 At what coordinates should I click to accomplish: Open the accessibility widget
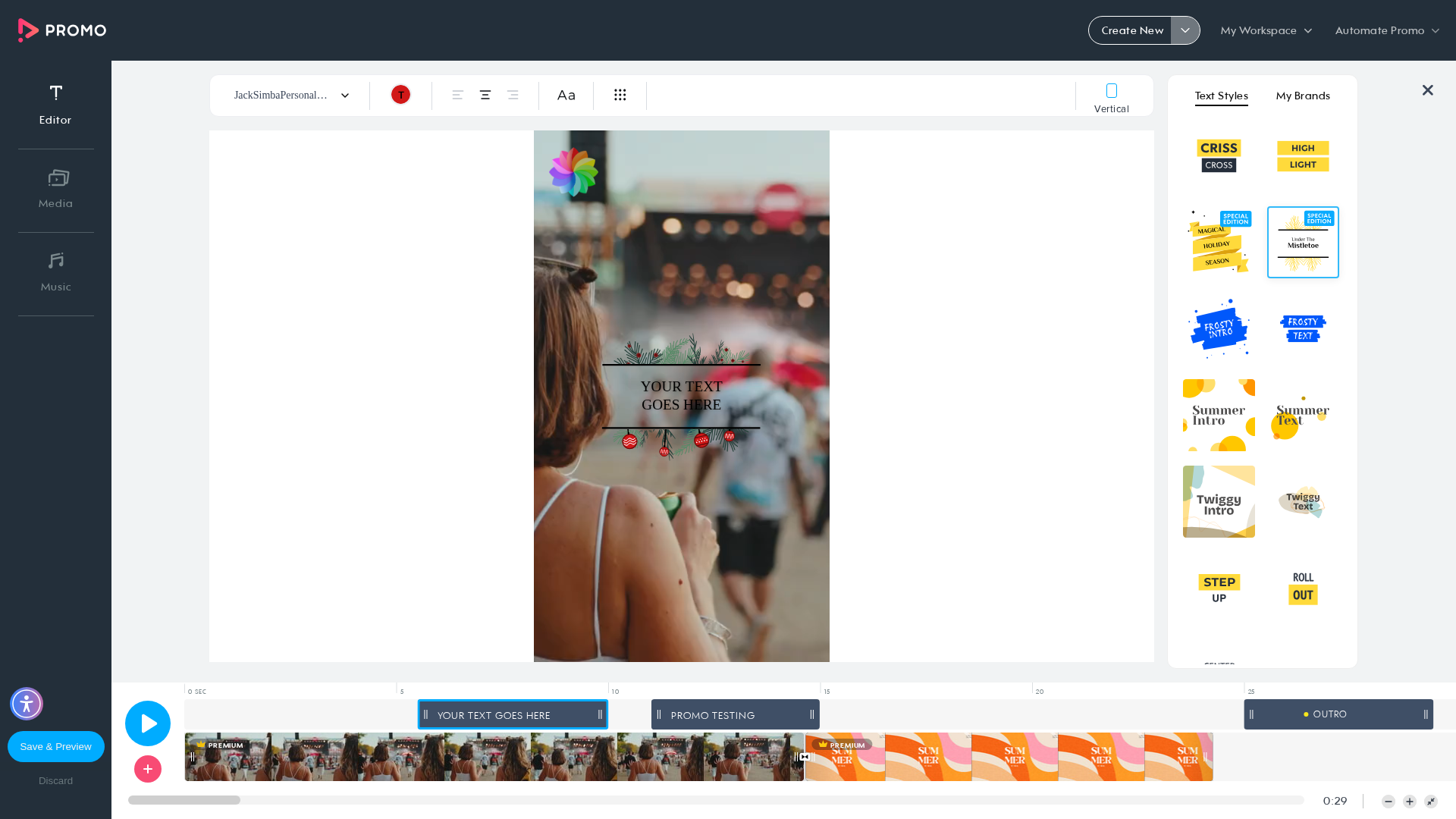[27, 704]
